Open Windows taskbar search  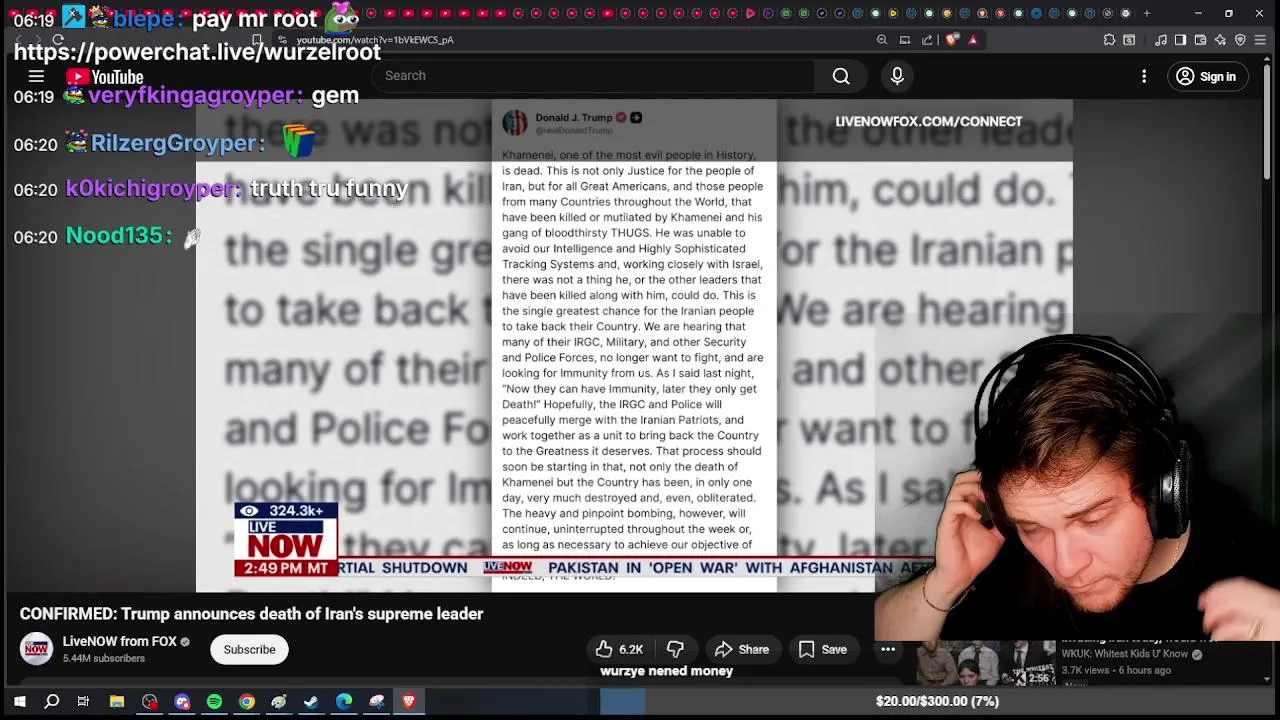[52, 702]
